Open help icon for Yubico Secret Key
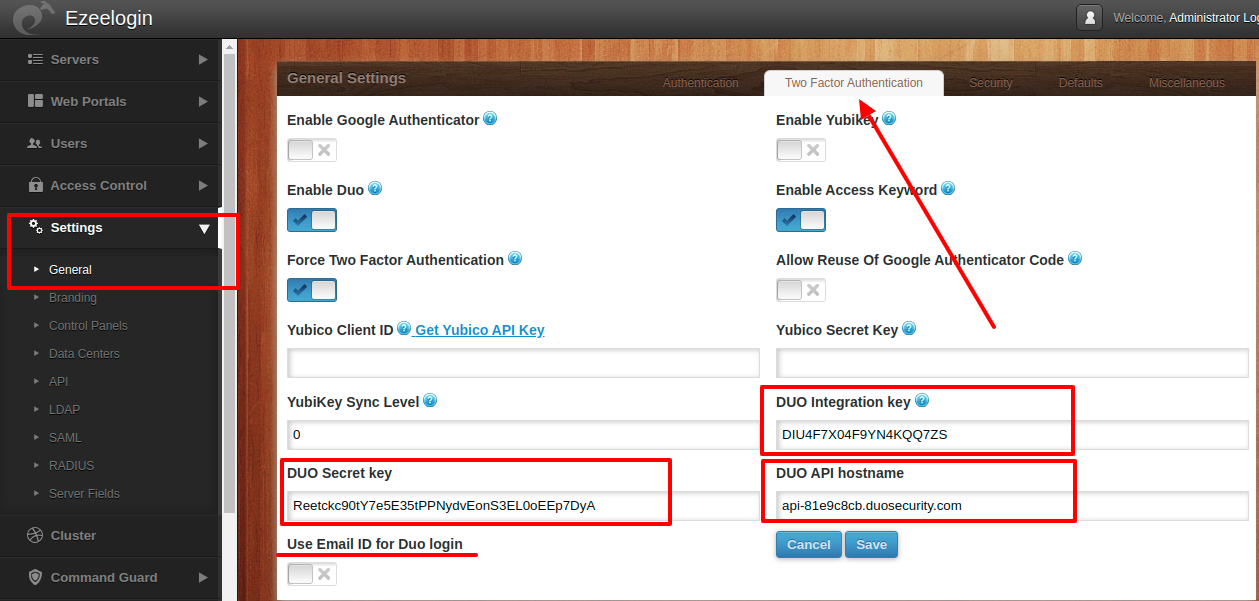This screenshot has width=1259, height=601. (909, 328)
